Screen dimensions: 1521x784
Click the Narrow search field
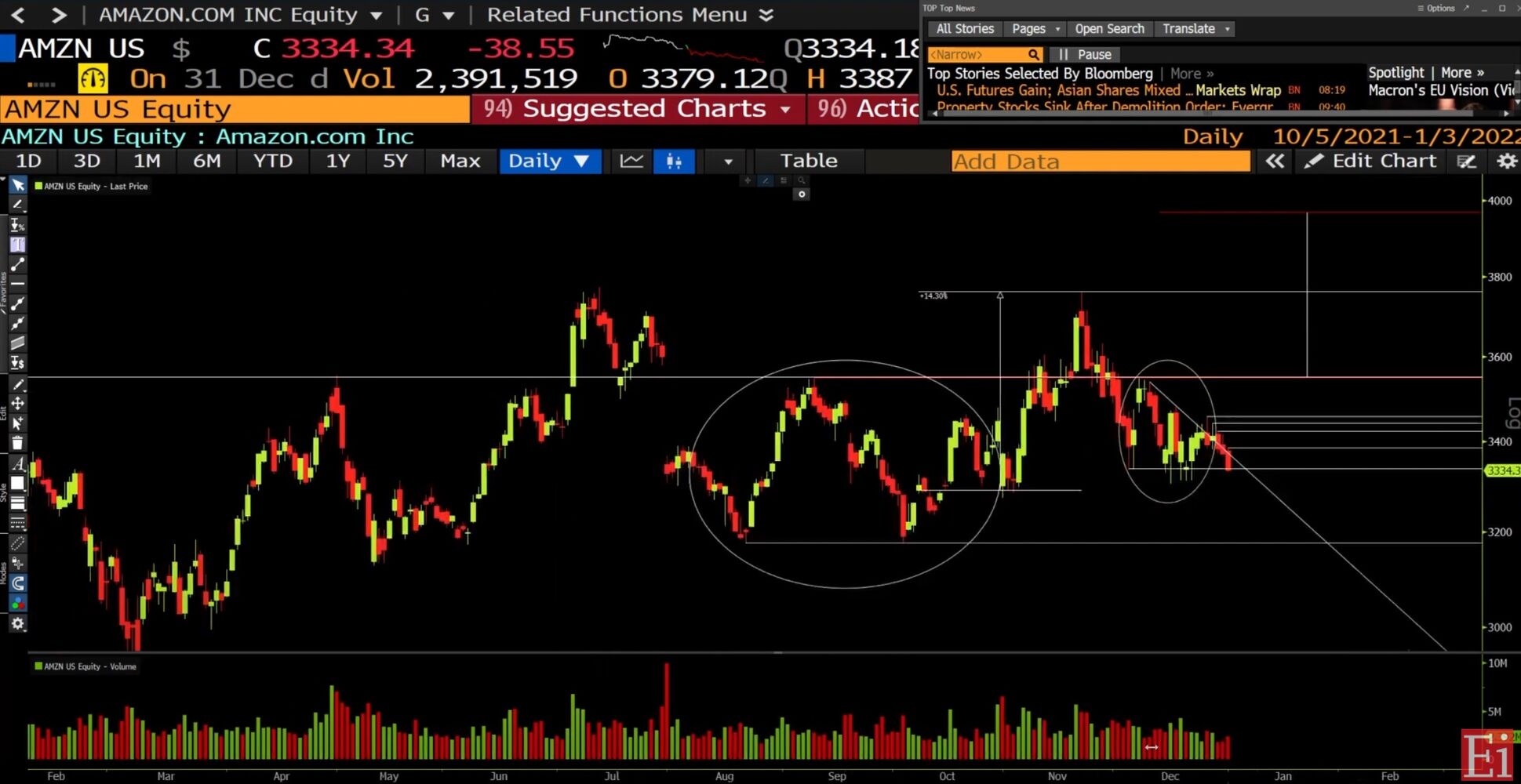985,54
